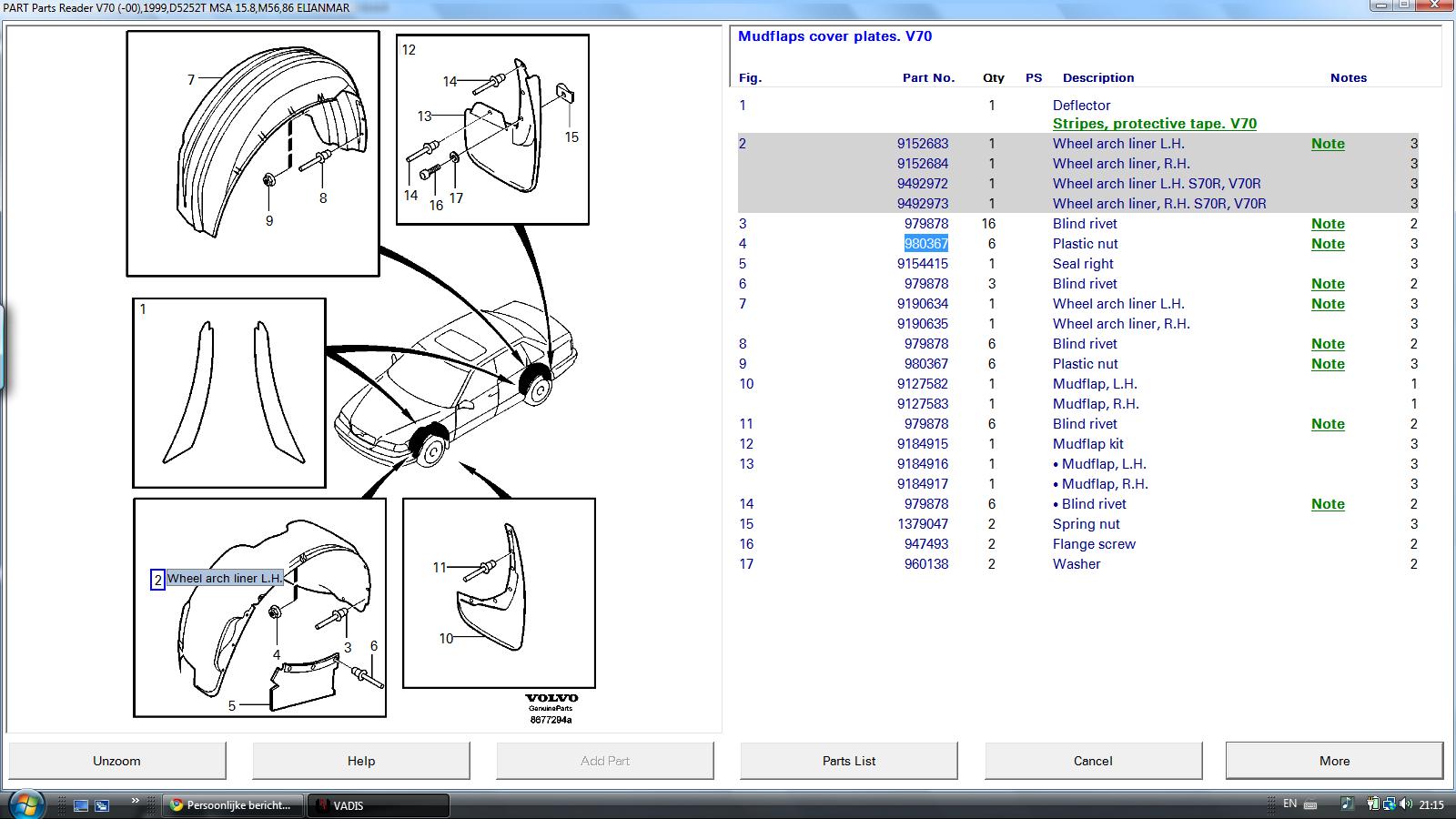Click the Switch between windows icon
1456x819 pixels.
coord(102,805)
